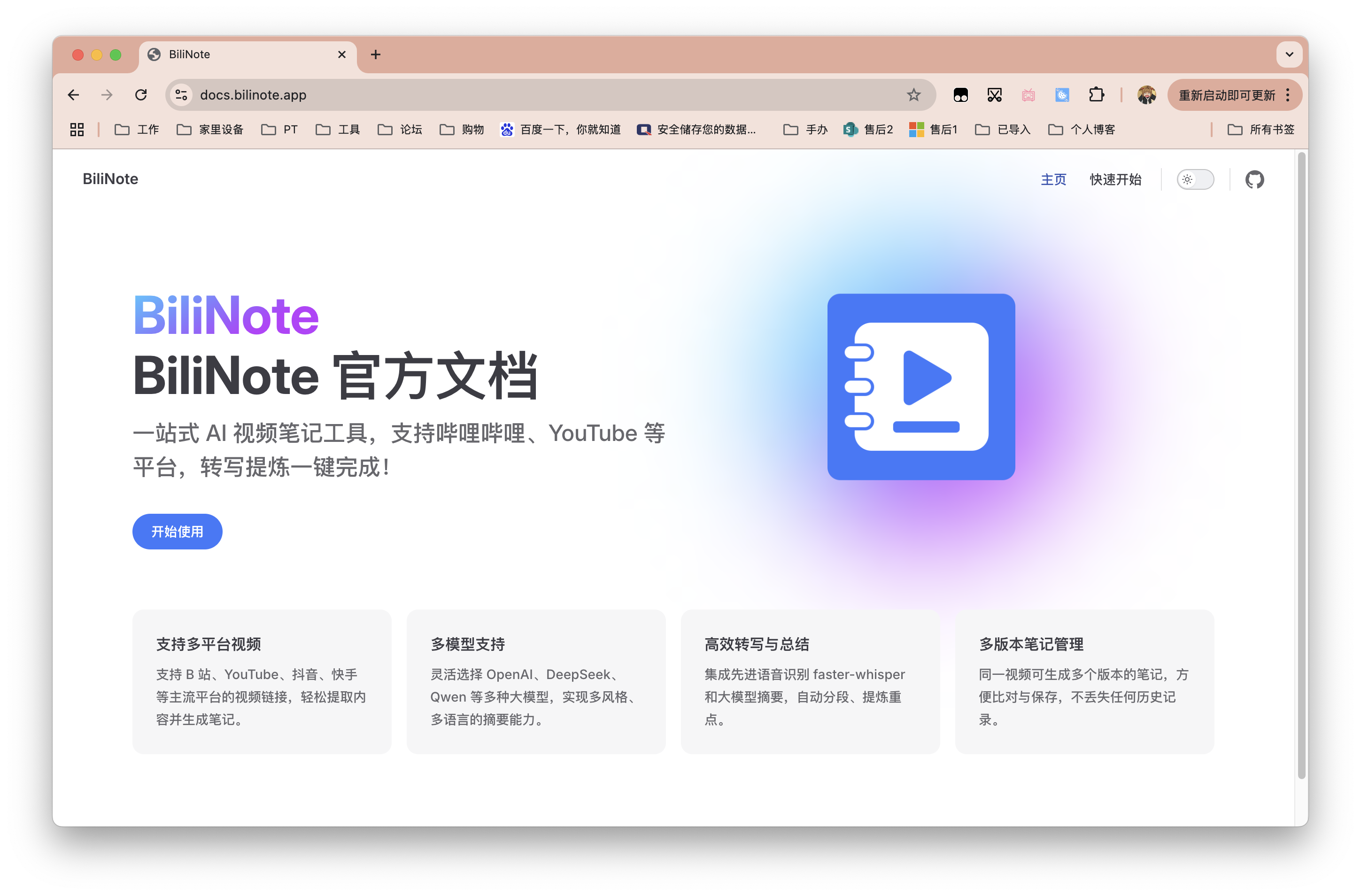Click the Baidu bookmark icon
Screen dimensions: 1361x896
point(507,130)
